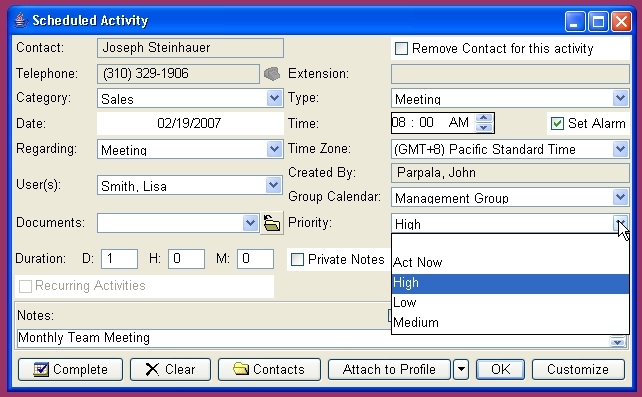
Task: Click the Complete button
Action: 70,370
